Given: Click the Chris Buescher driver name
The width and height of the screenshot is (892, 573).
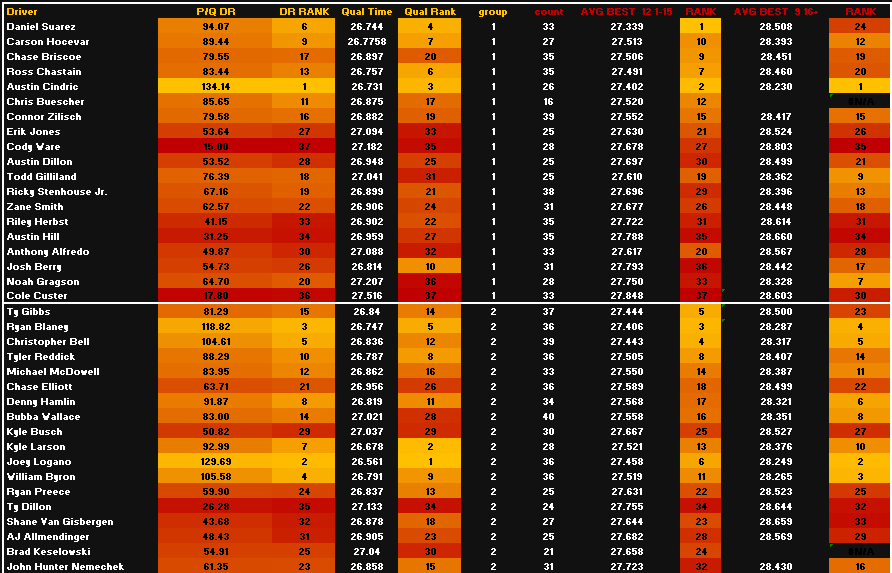Looking at the screenshot, I should [46, 102].
